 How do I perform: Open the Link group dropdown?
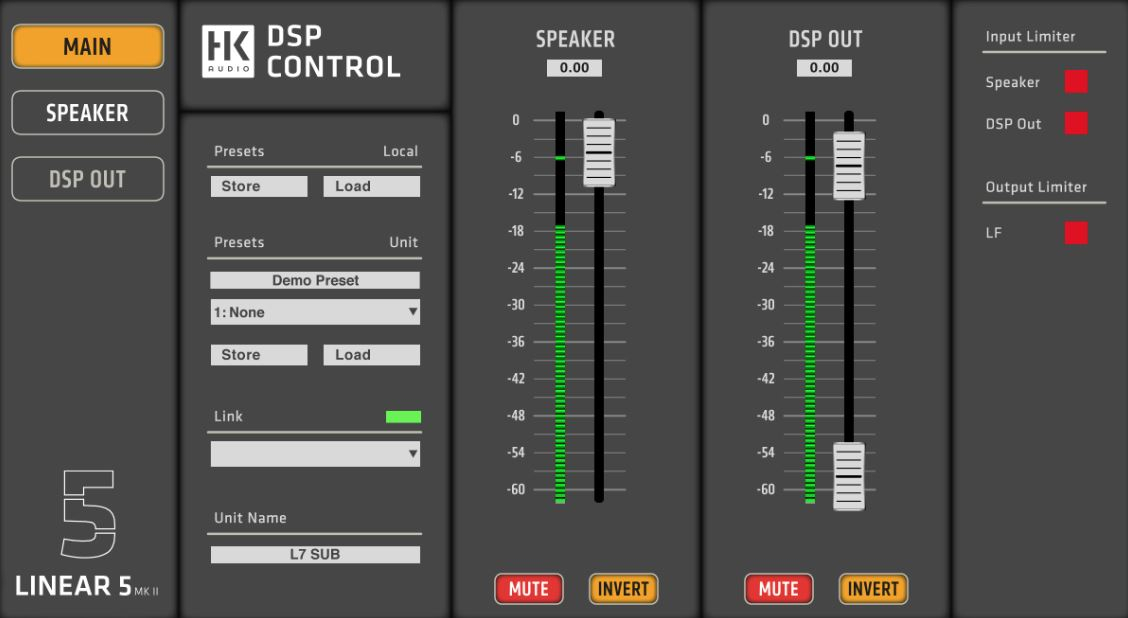coord(315,454)
